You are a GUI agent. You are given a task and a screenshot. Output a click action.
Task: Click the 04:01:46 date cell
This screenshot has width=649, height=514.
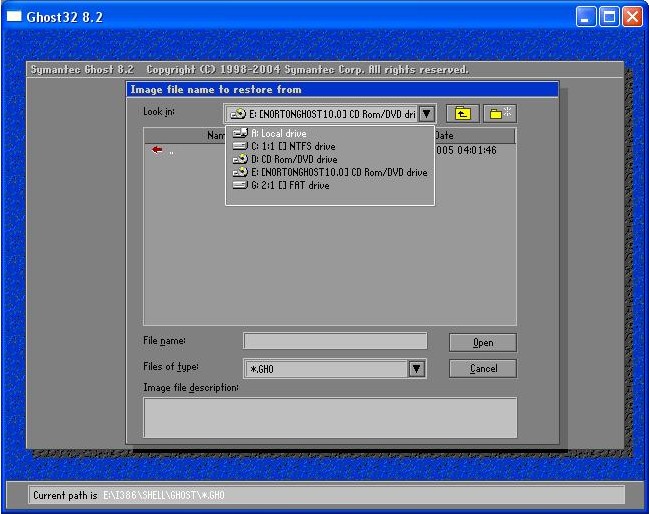click(466, 150)
